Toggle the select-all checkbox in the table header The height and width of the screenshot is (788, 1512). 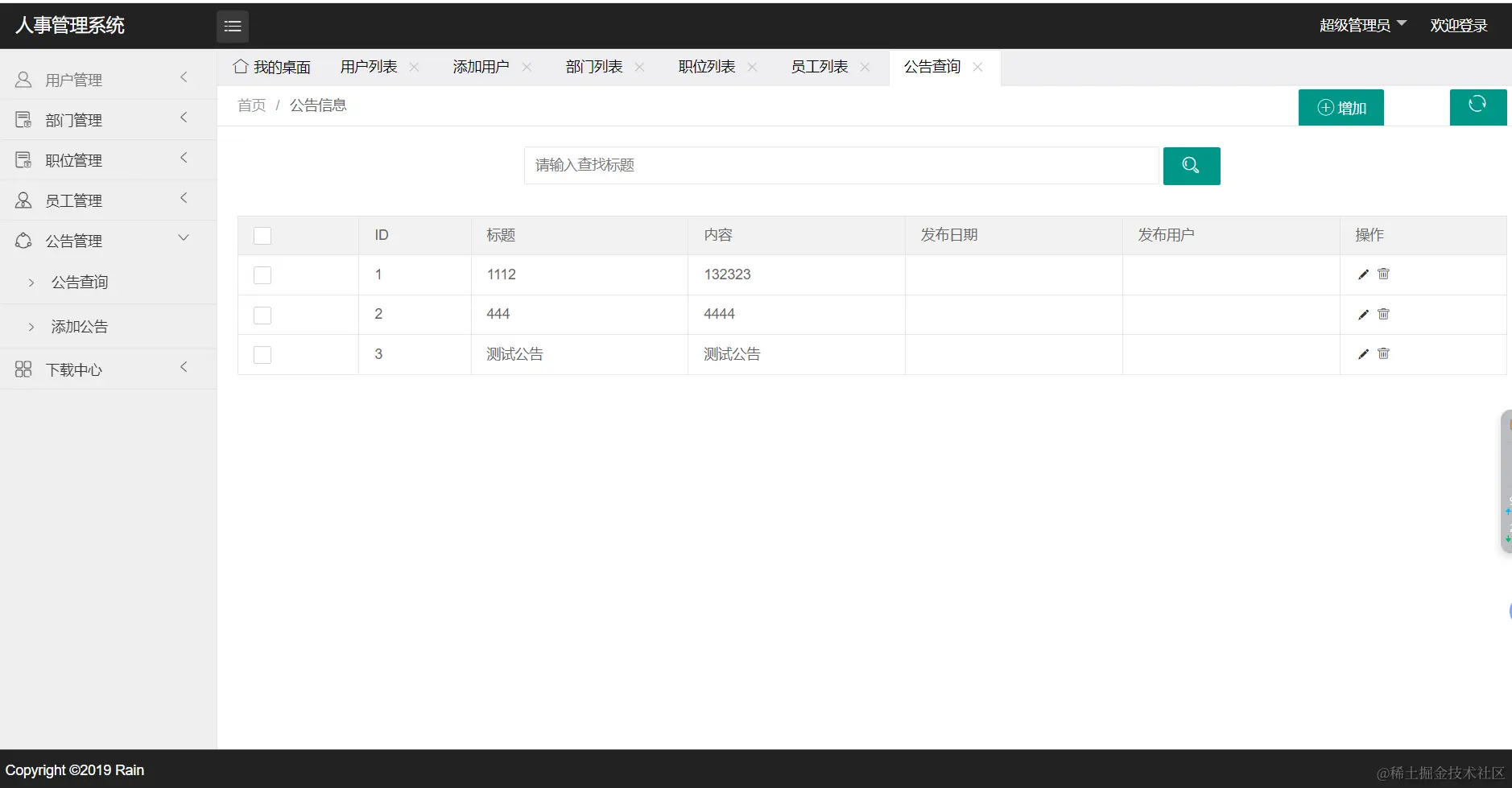pos(262,236)
